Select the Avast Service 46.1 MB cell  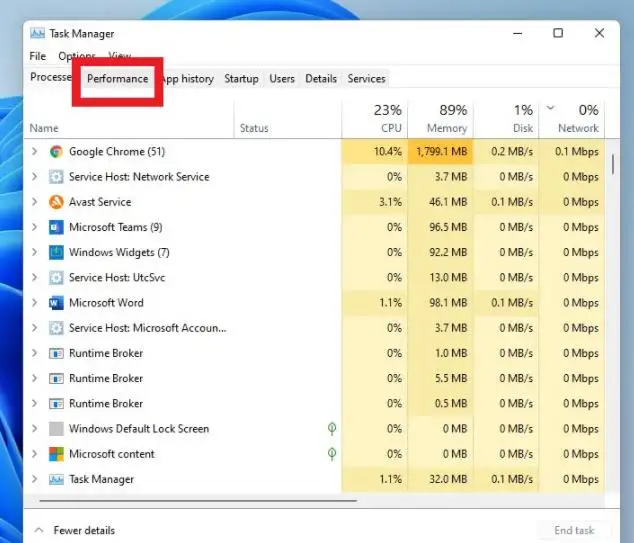(441, 202)
